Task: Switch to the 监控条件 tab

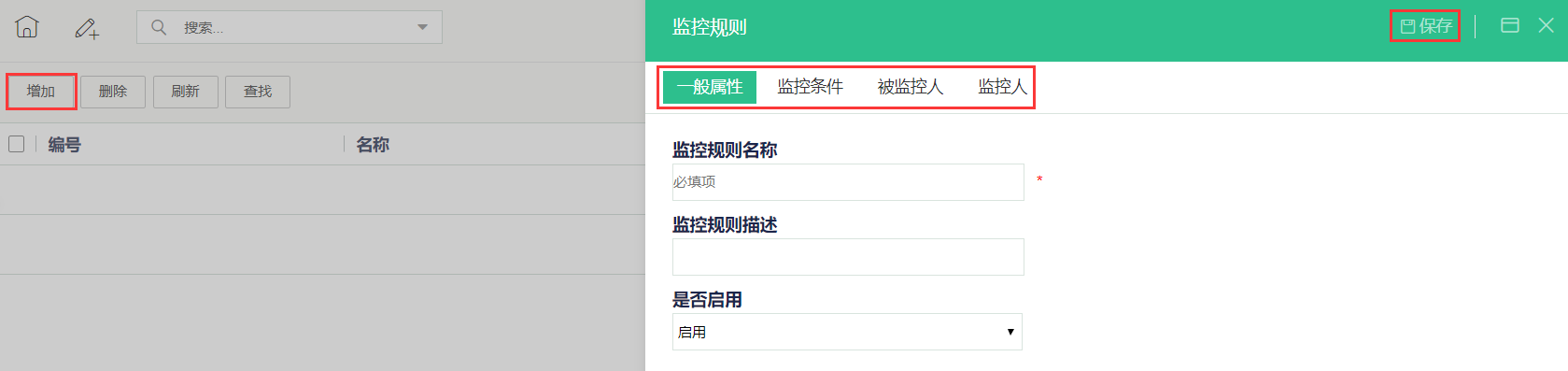Action: click(810, 87)
